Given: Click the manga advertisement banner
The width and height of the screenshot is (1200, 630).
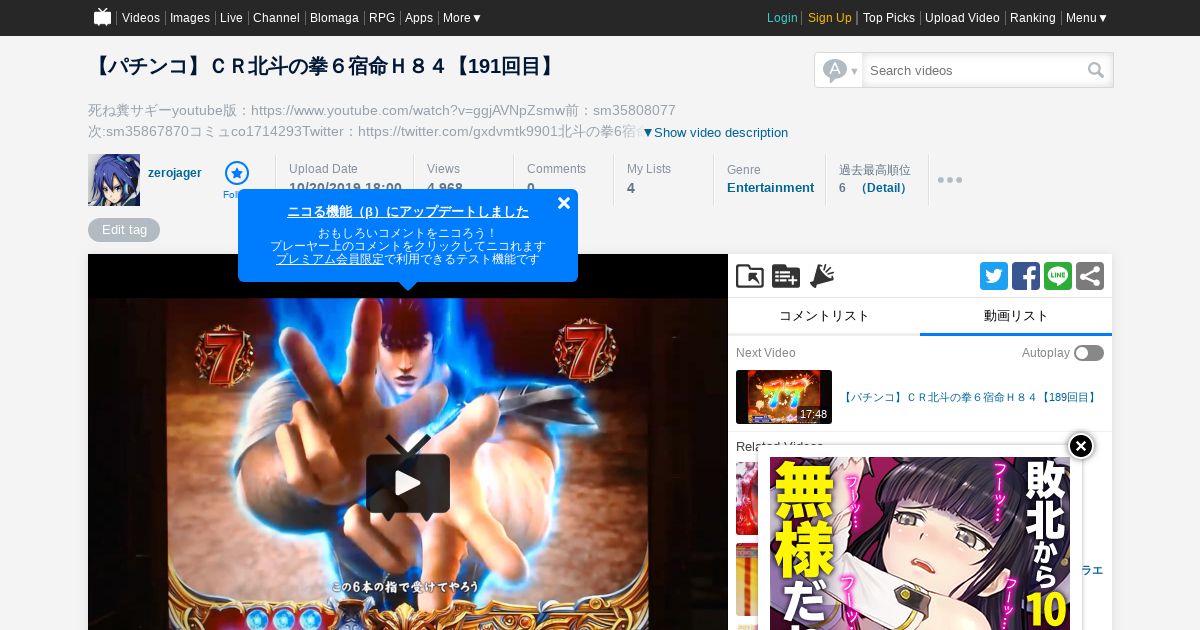Looking at the screenshot, I should (x=920, y=543).
